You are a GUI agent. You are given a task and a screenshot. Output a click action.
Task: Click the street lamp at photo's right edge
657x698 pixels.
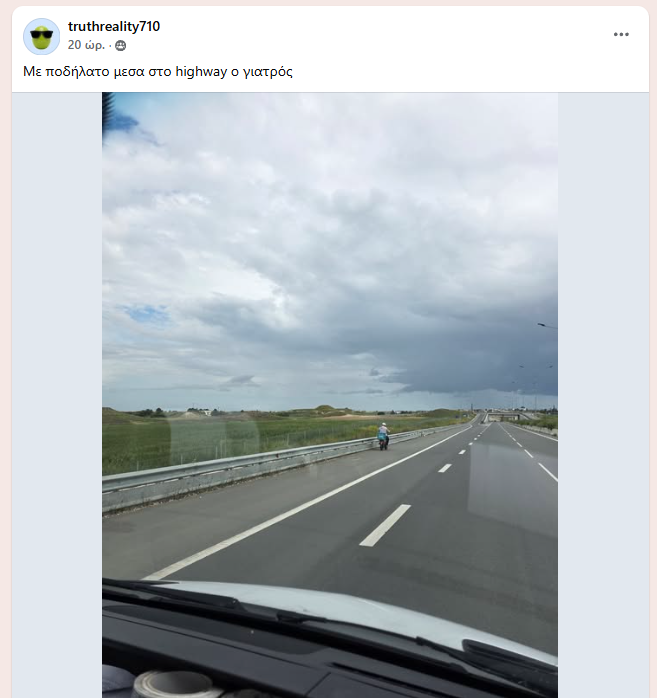(x=548, y=326)
